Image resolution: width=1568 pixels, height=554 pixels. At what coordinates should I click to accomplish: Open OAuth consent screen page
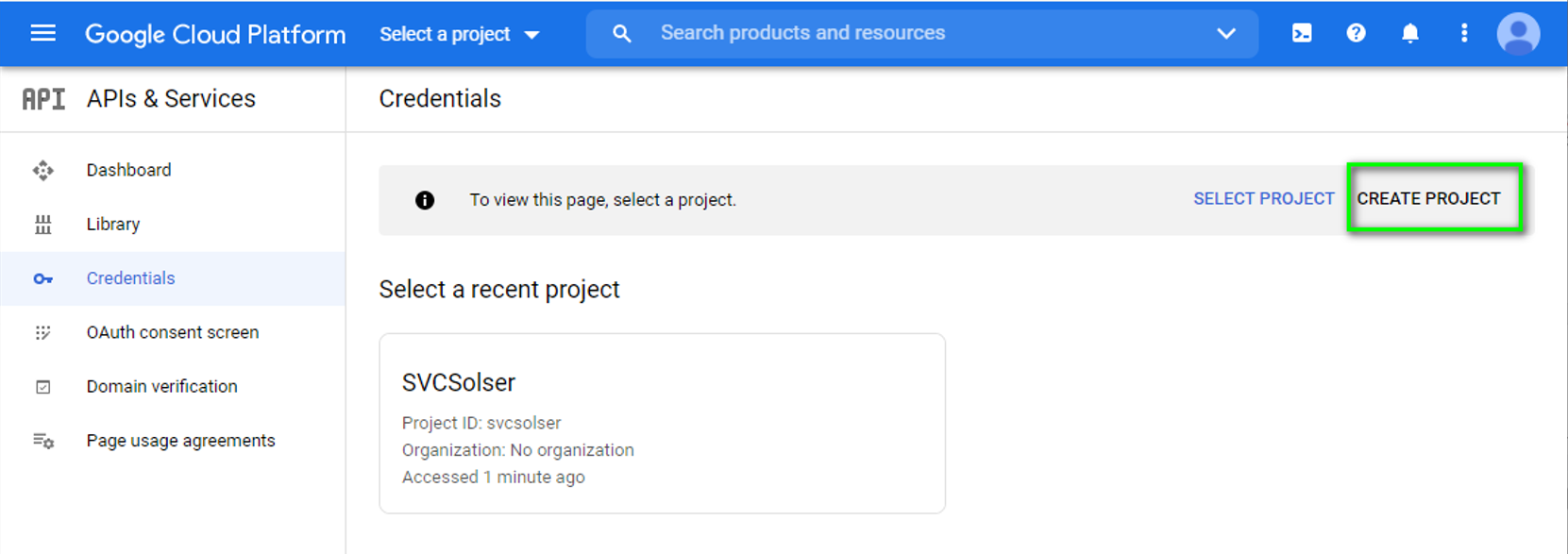coord(172,332)
